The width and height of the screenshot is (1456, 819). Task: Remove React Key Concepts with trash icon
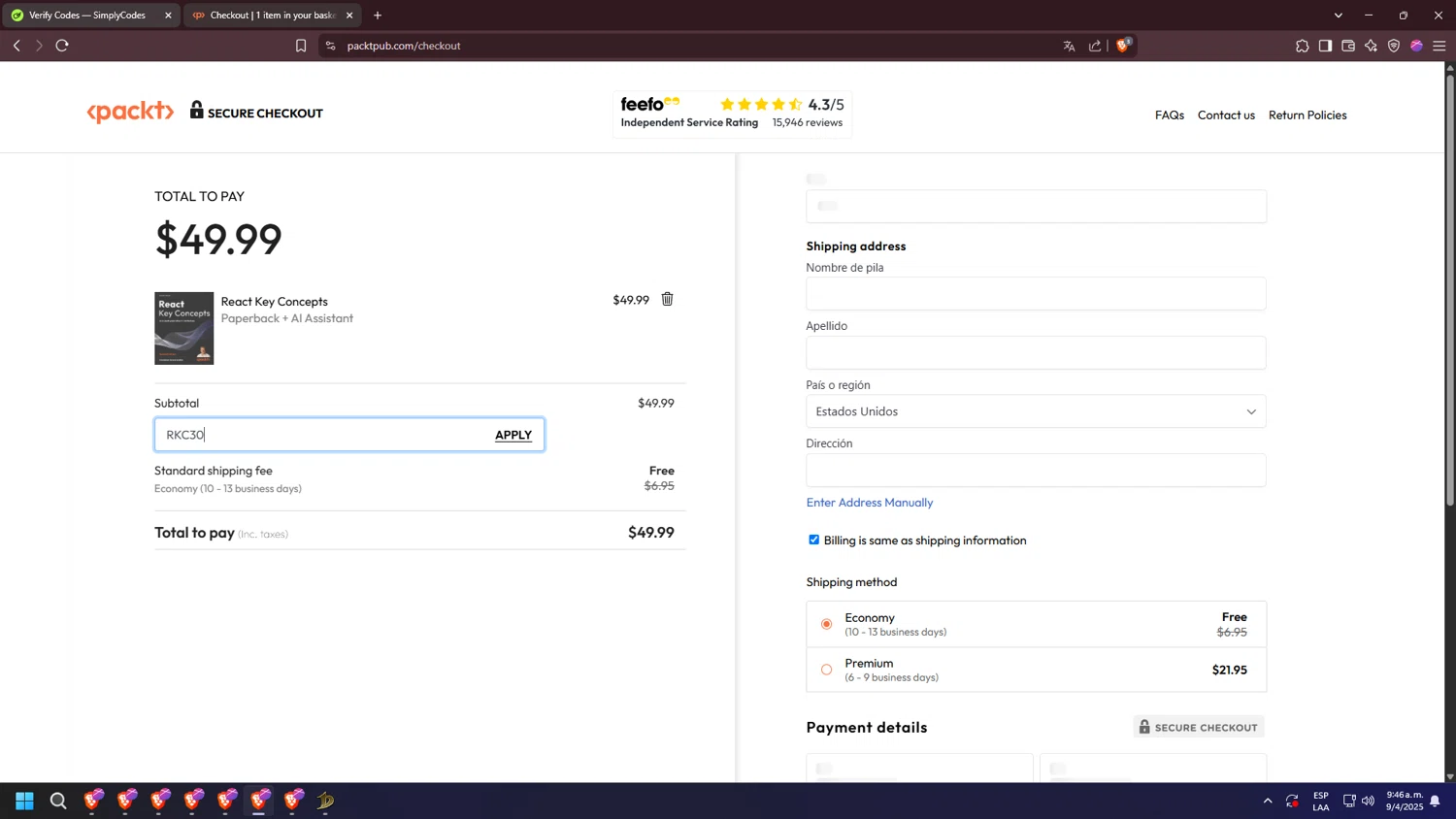tap(667, 299)
